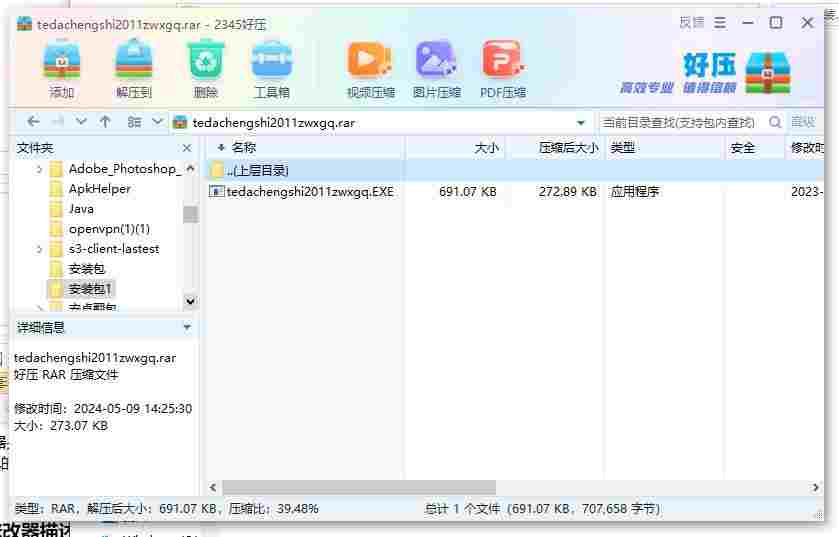The width and height of the screenshot is (839, 537).
Task: Click the 当前目录查找 search field
Action: click(678, 123)
